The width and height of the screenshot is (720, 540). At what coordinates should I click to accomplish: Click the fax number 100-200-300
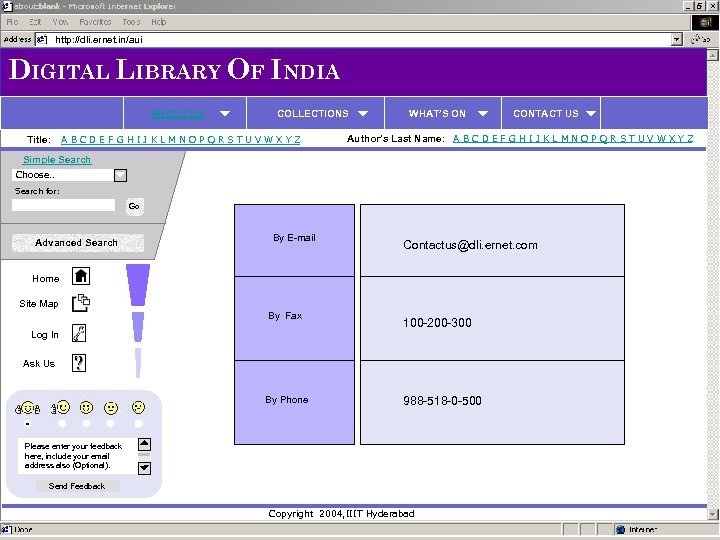[437, 323]
